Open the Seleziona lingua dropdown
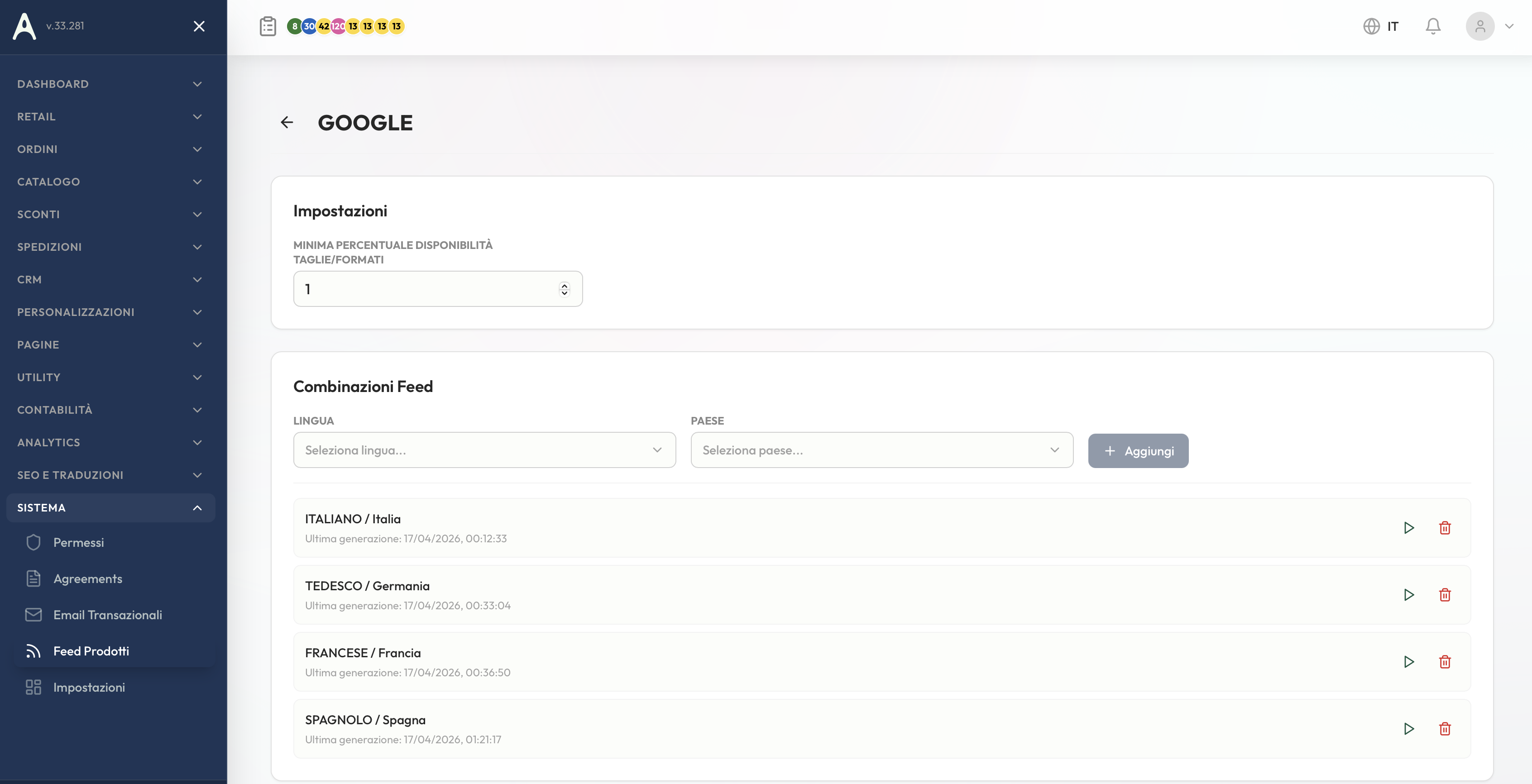 point(484,450)
